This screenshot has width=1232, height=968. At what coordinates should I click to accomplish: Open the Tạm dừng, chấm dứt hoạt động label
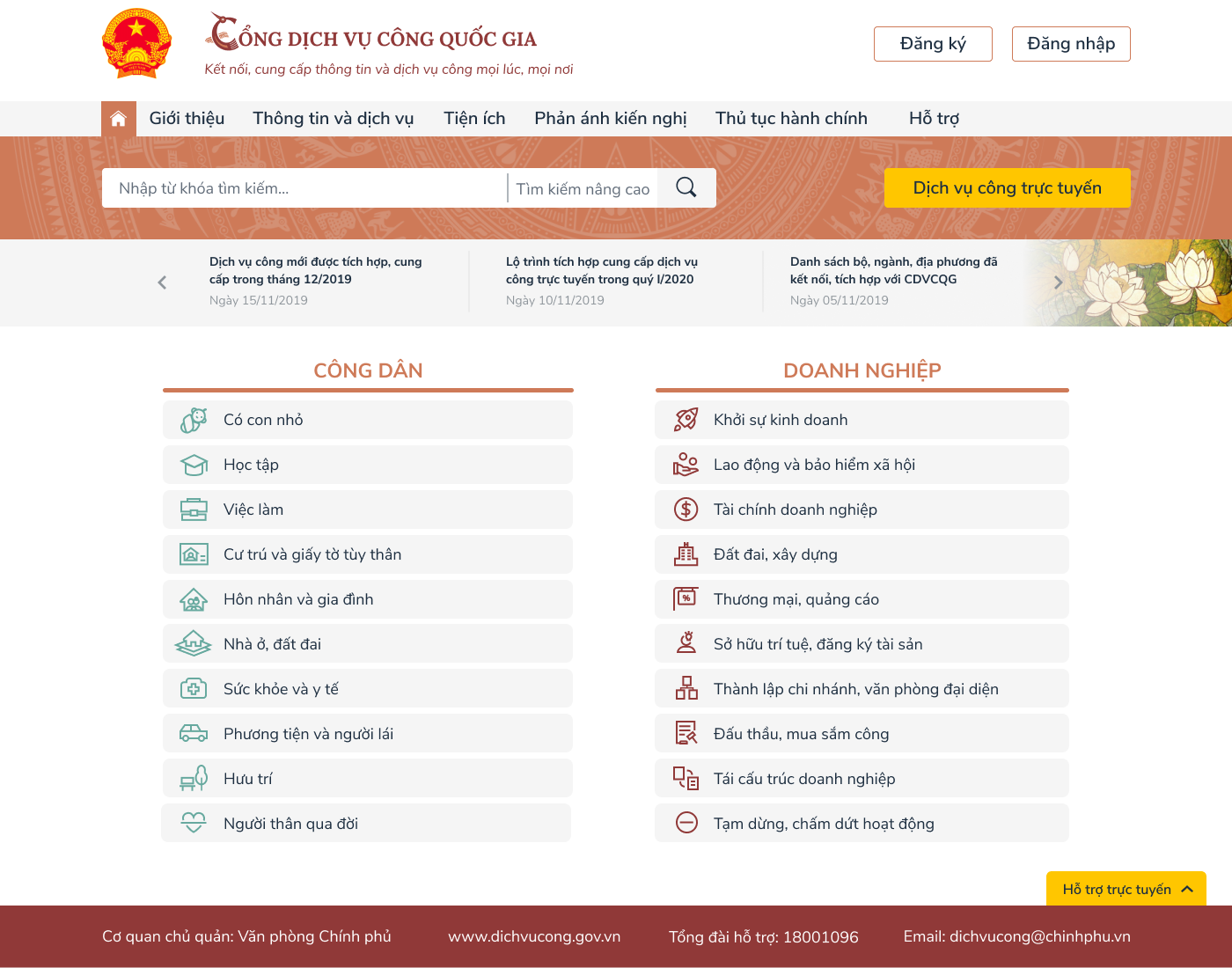[x=824, y=824]
